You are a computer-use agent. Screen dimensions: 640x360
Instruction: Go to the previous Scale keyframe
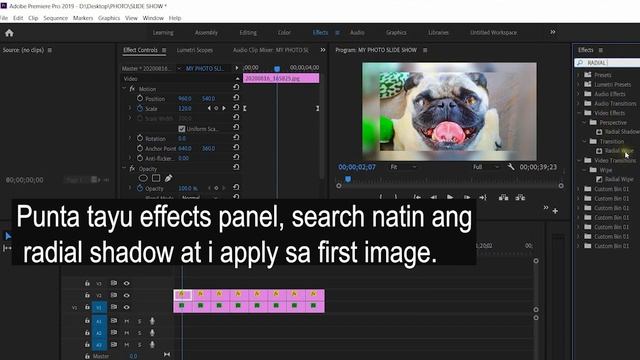(209, 109)
